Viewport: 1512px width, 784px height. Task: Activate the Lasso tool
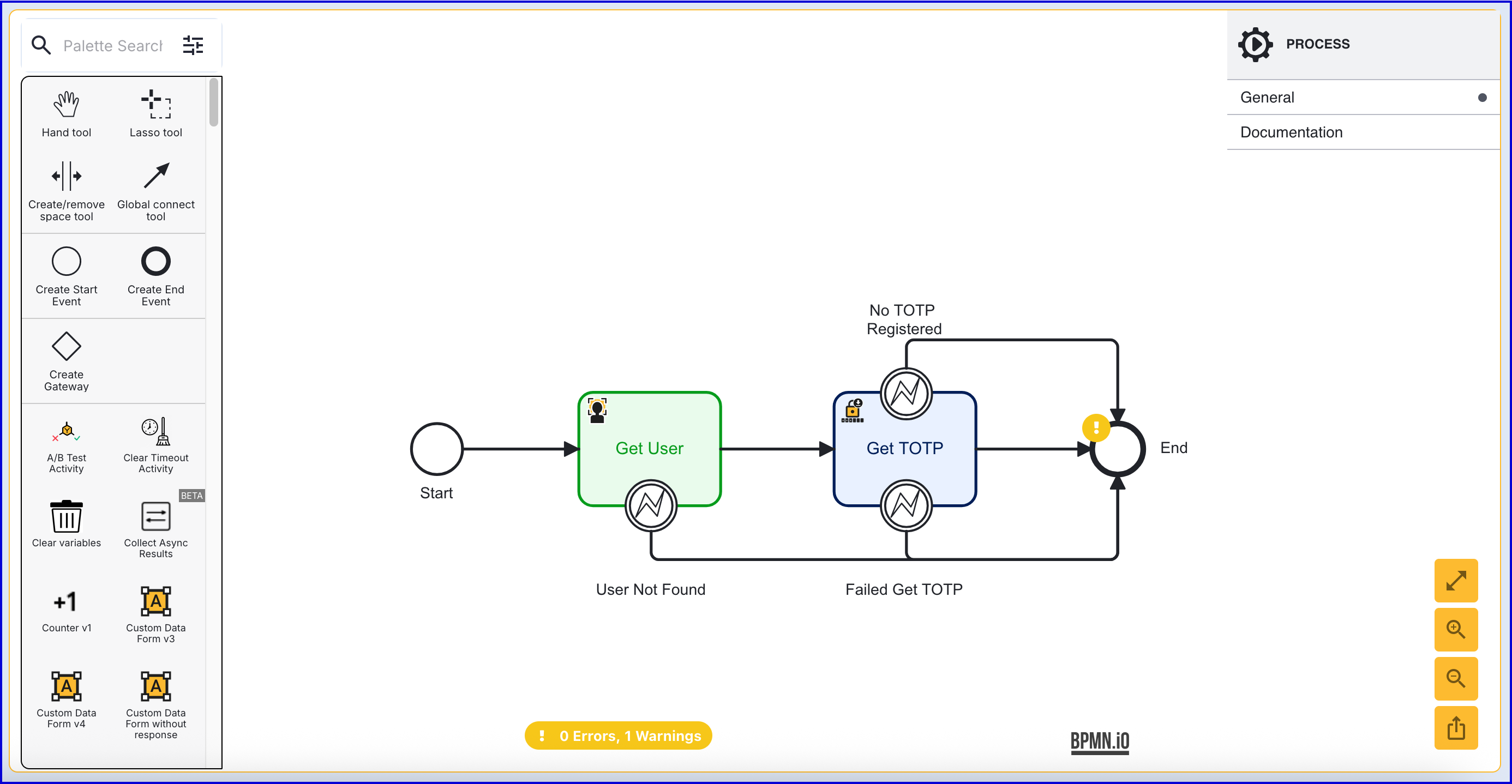[155, 105]
